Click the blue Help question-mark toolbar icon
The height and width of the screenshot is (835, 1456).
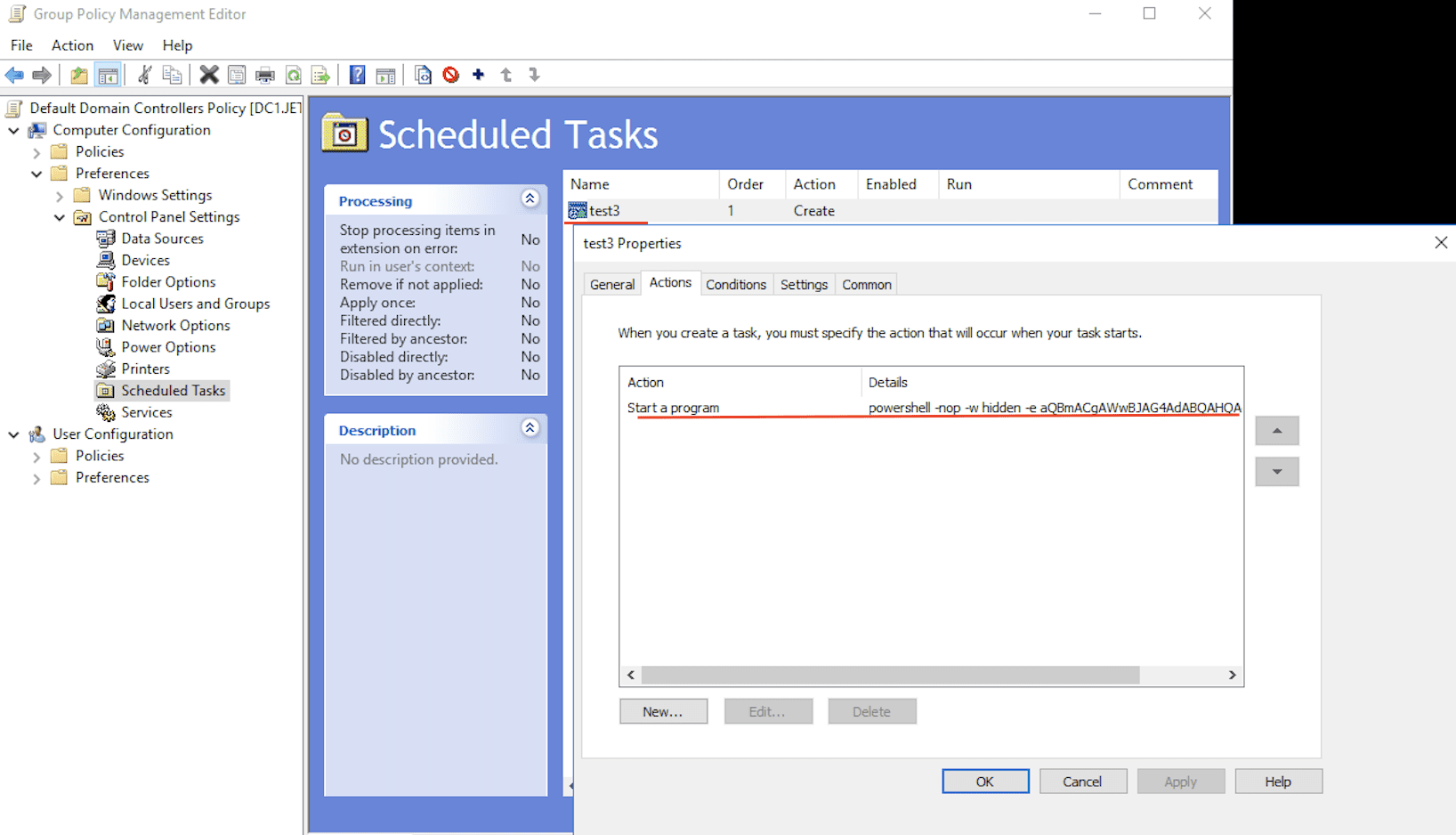point(357,75)
